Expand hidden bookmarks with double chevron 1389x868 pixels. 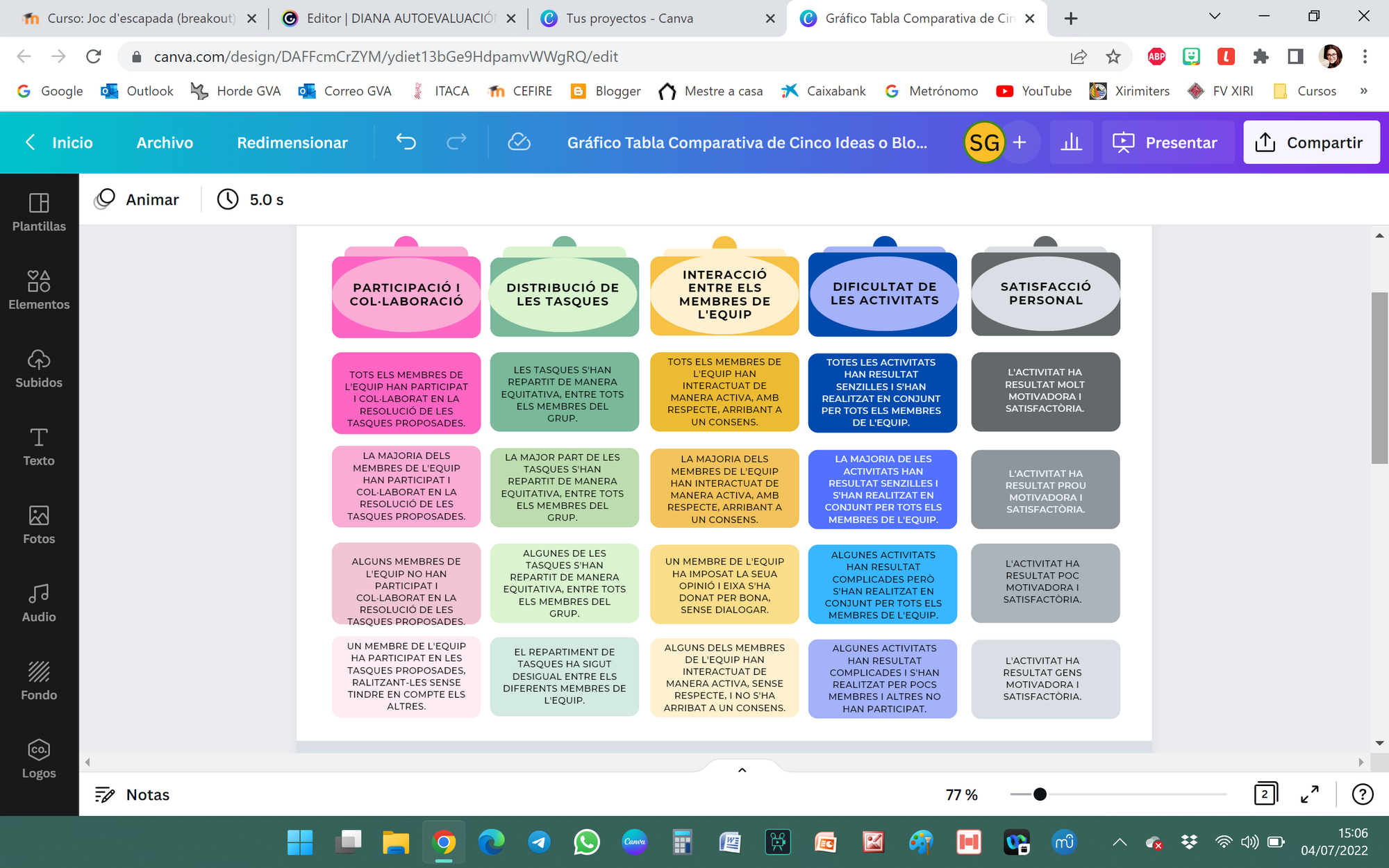tap(1363, 91)
